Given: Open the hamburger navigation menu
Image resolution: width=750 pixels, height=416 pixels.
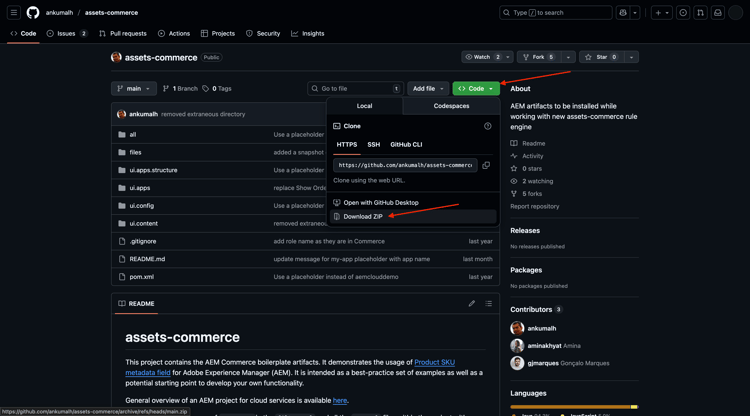Looking at the screenshot, I should point(14,12).
